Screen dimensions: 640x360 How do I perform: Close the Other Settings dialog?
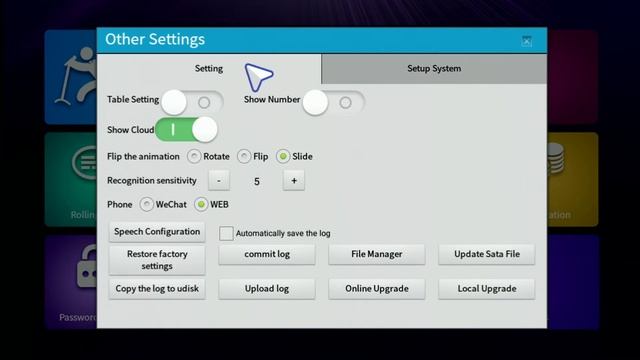point(526,41)
